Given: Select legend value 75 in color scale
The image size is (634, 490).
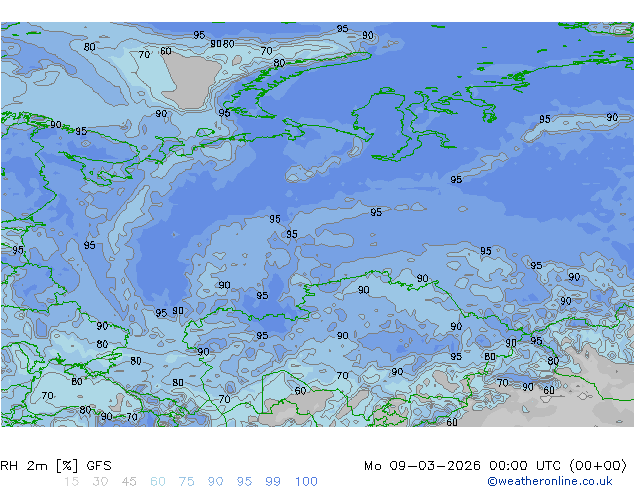Looking at the screenshot, I should point(186,481).
